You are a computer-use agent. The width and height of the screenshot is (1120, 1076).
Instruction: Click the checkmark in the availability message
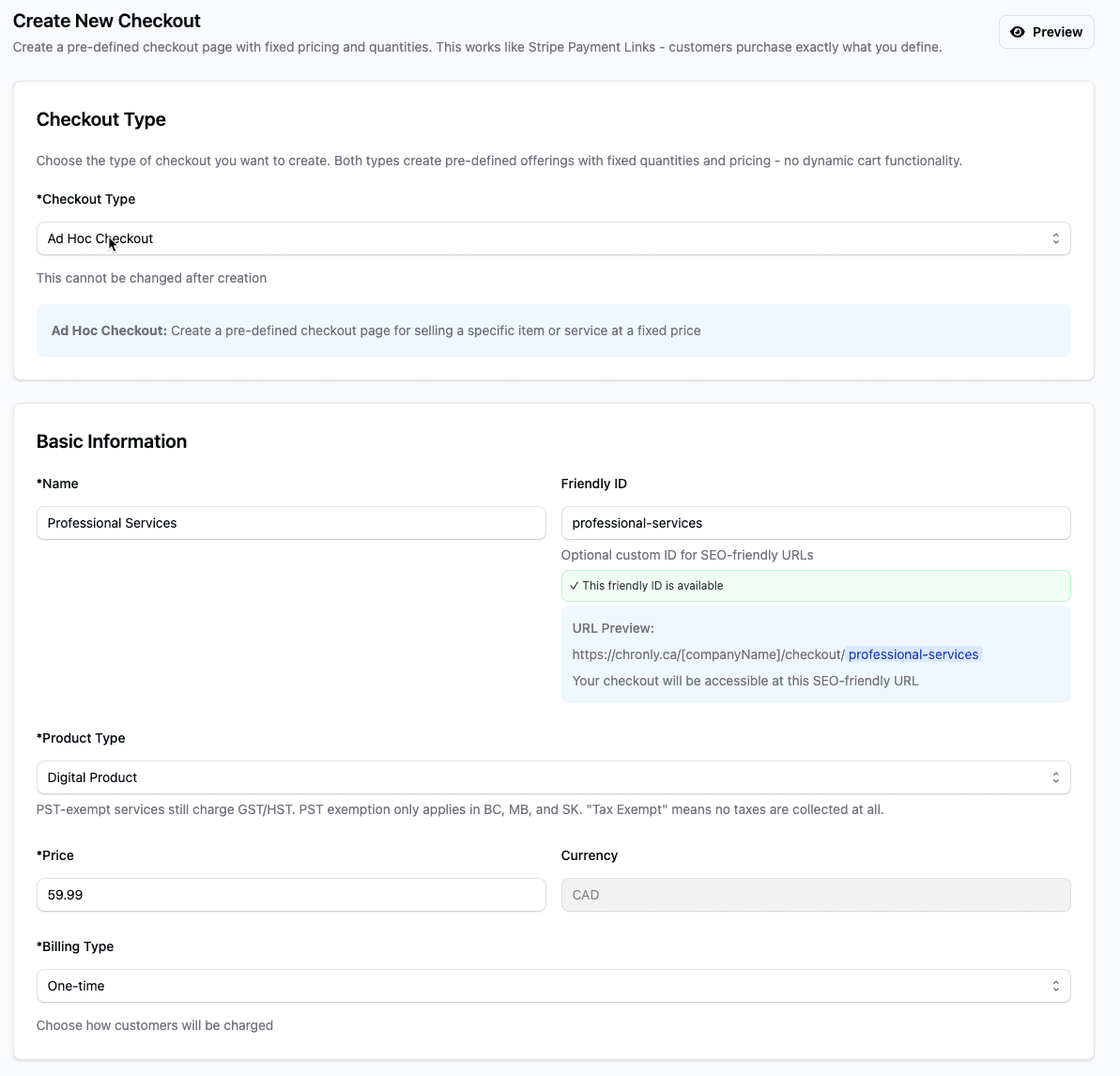(x=574, y=585)
